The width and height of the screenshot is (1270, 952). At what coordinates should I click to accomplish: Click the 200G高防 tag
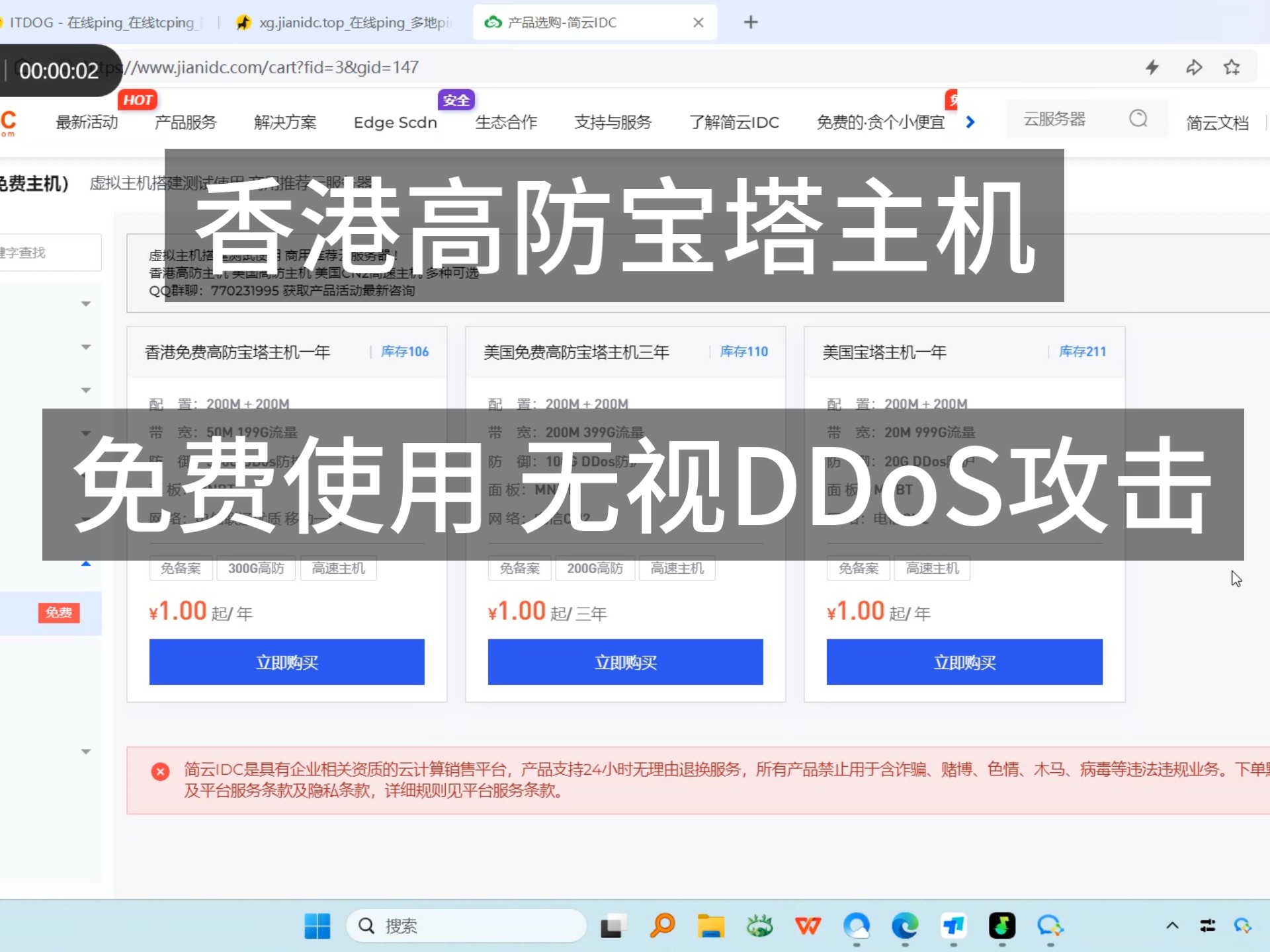(x=595, y=569)
